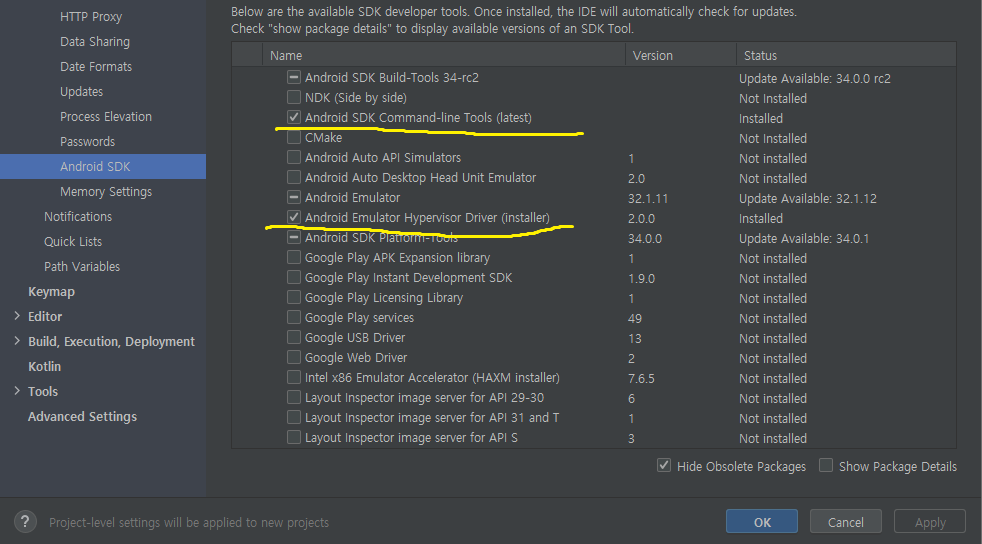The width and height of the screenshot is (982, 544).
Task: Expand the Tools settings section
Action: (x=17, y=391)
